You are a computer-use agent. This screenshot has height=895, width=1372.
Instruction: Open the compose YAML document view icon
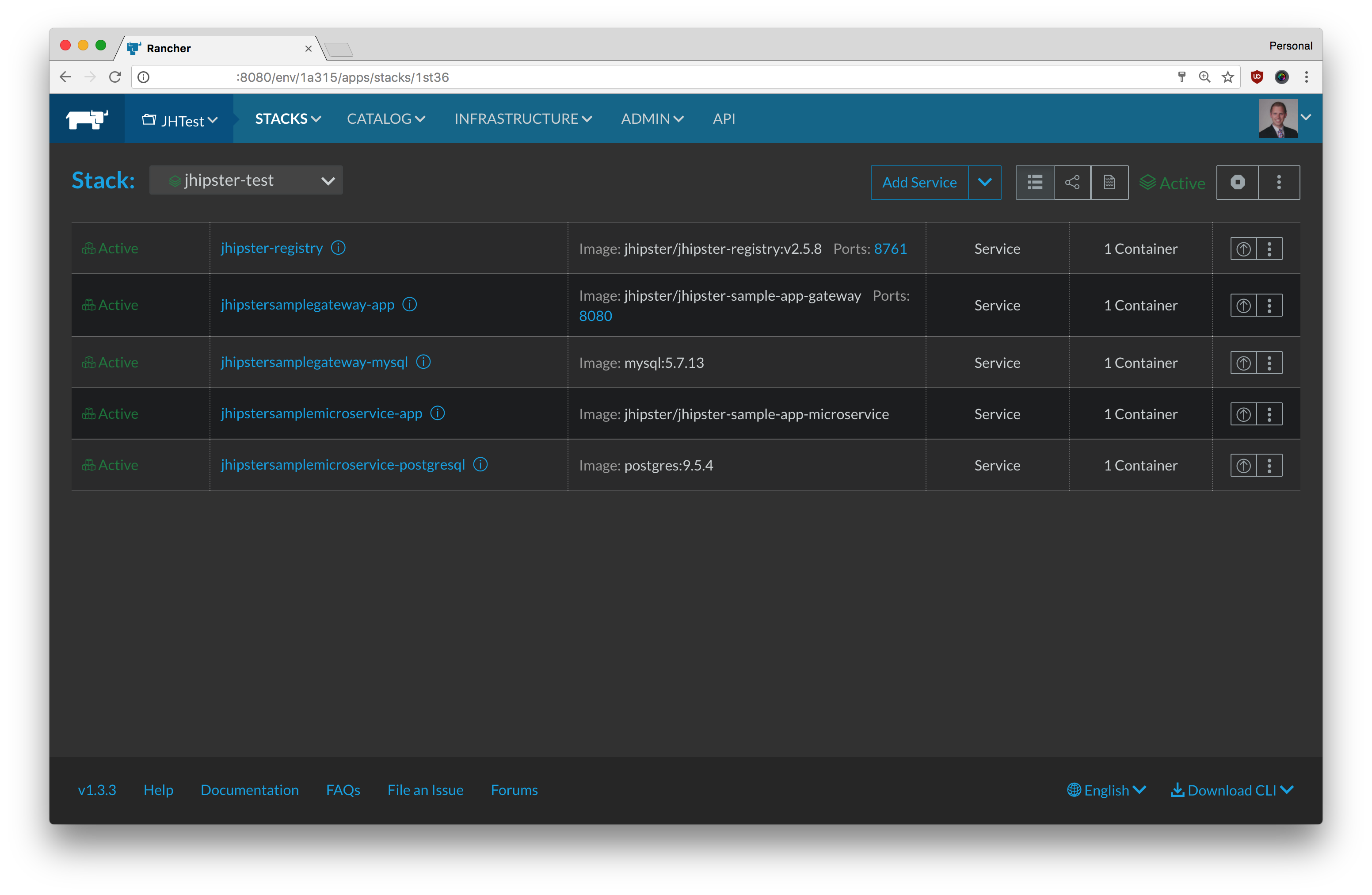click(x=1109, y=183)
